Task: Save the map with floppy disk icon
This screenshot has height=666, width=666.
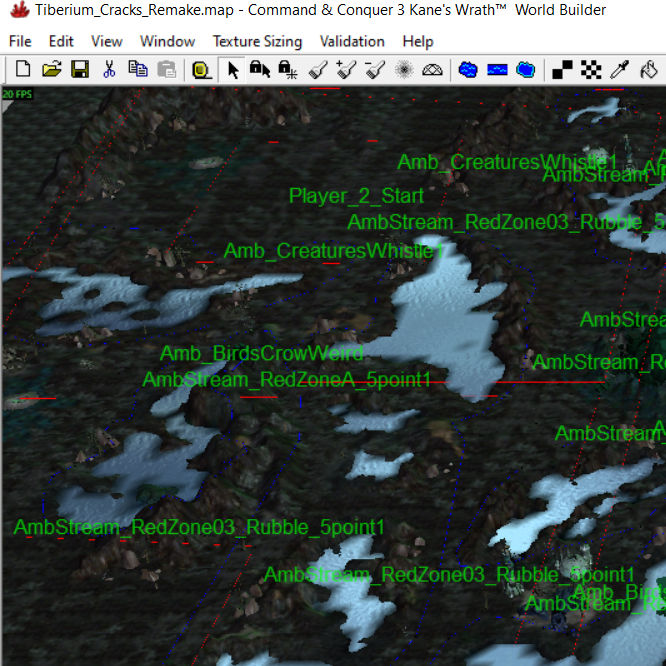Action: pos(80,69)
